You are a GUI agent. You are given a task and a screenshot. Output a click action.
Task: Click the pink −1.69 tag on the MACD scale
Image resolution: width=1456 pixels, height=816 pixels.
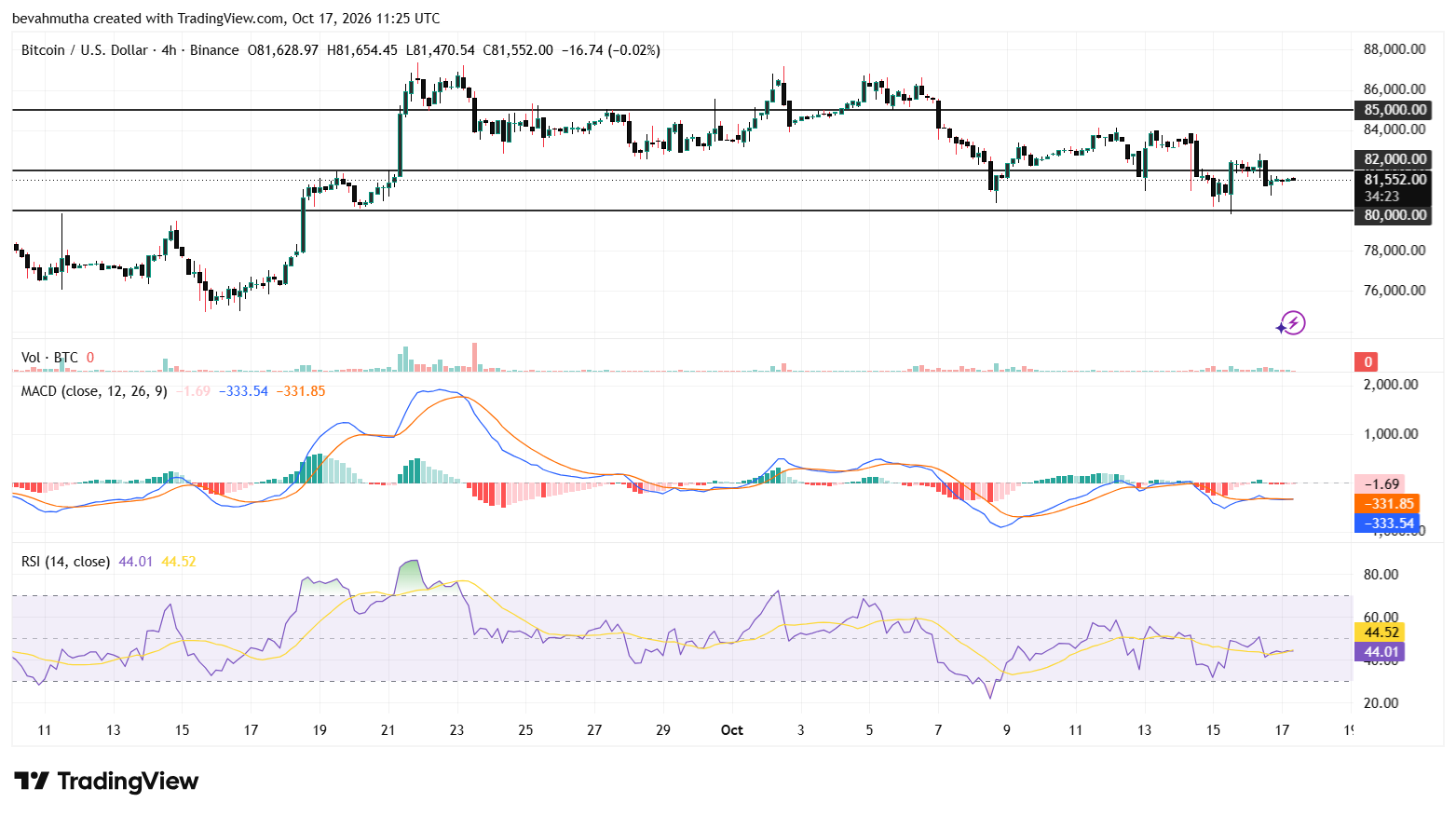(x=1380, y=484)
